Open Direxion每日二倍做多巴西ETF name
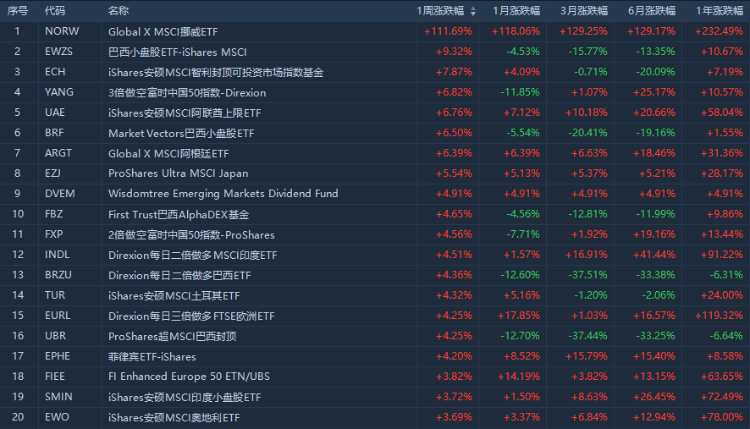Viewport: 750px width, 429px height. 179,275
